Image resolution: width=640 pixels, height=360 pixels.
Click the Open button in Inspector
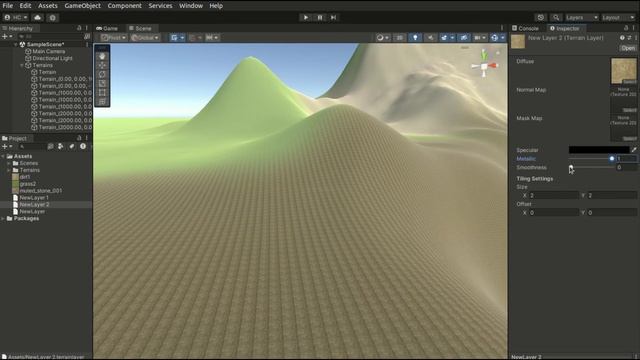628,48
